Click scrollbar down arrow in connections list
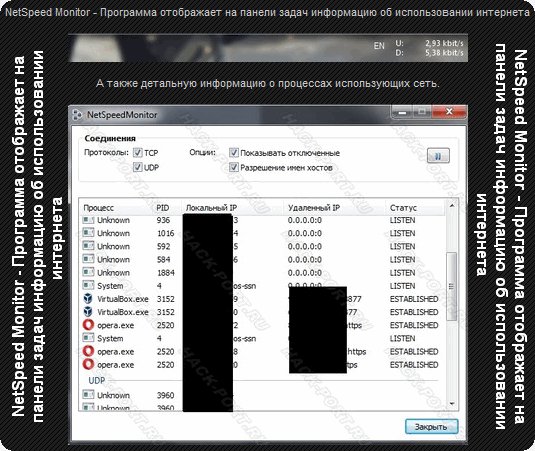The width and height of the screenshot is (535, 451). [452, 404]
